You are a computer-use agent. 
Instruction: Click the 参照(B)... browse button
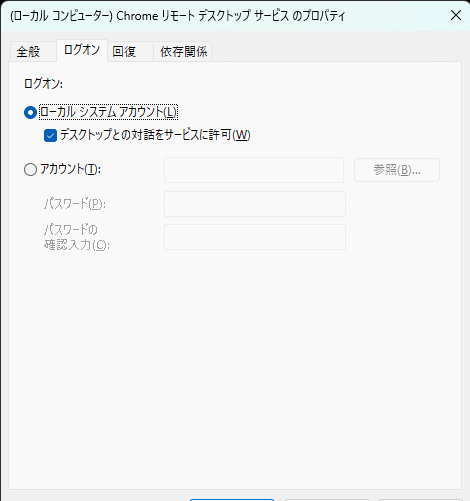397,170
